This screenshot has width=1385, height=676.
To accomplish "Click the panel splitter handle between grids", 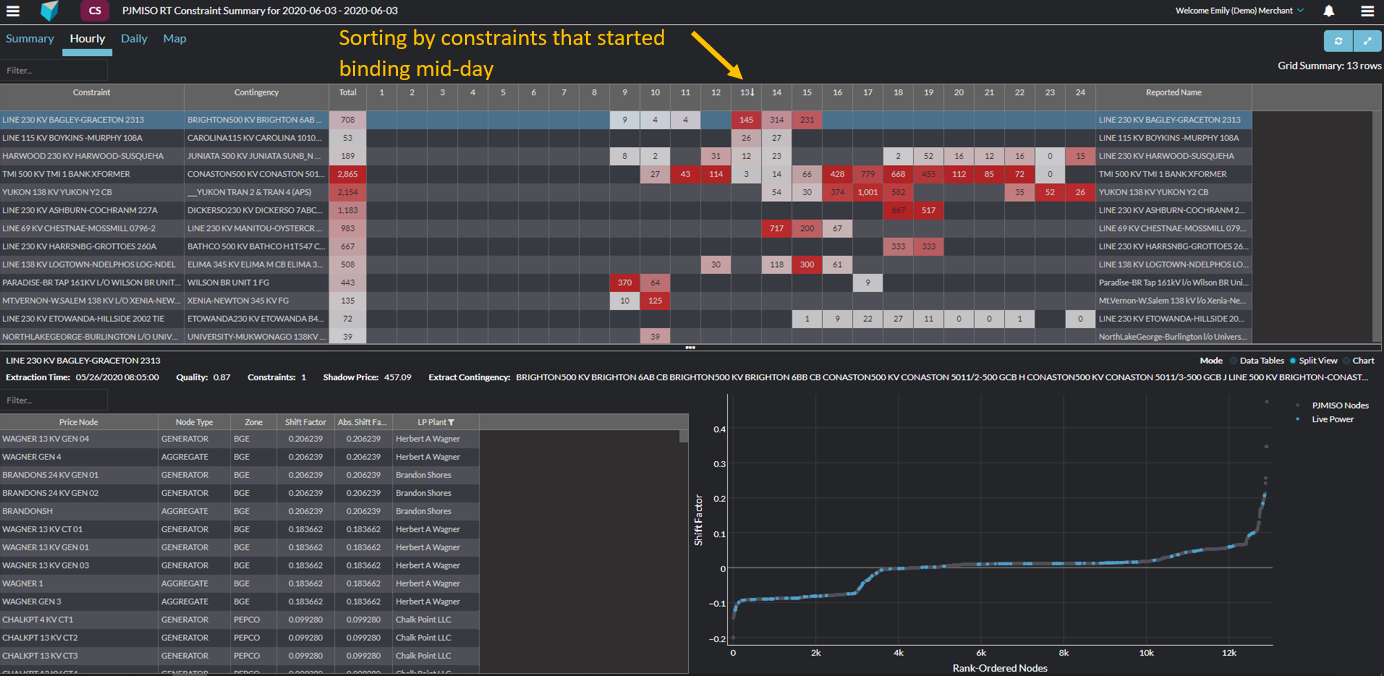I will click(x=690, y=348).
